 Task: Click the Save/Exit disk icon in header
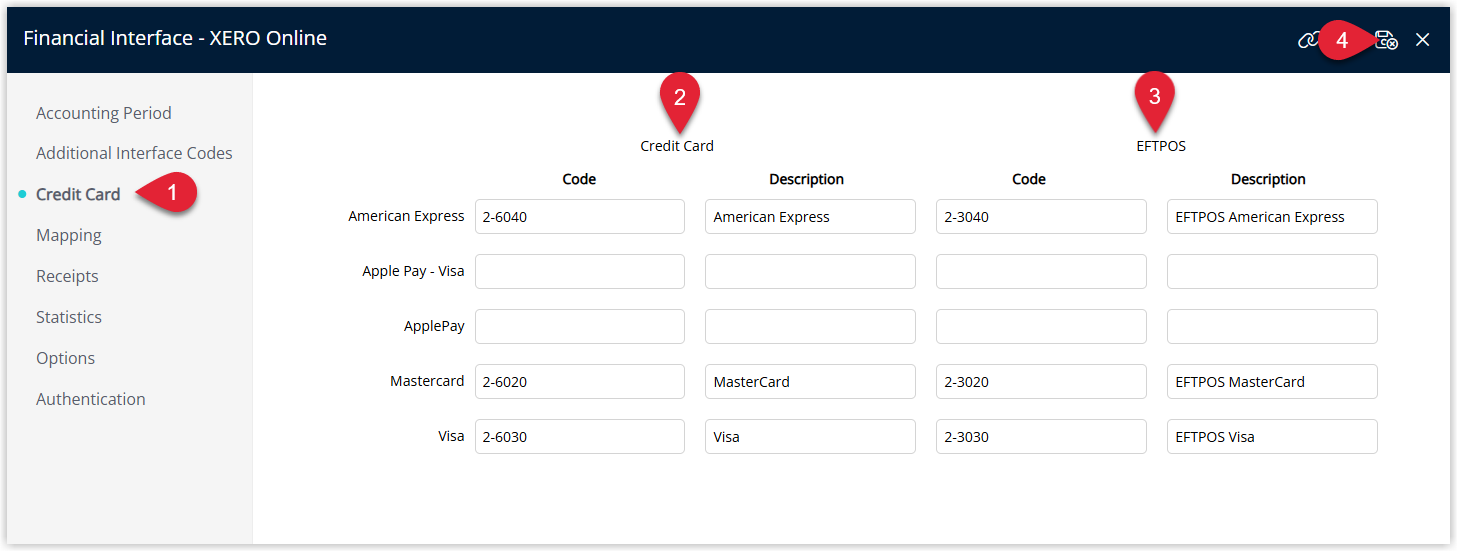point(1386,40)
